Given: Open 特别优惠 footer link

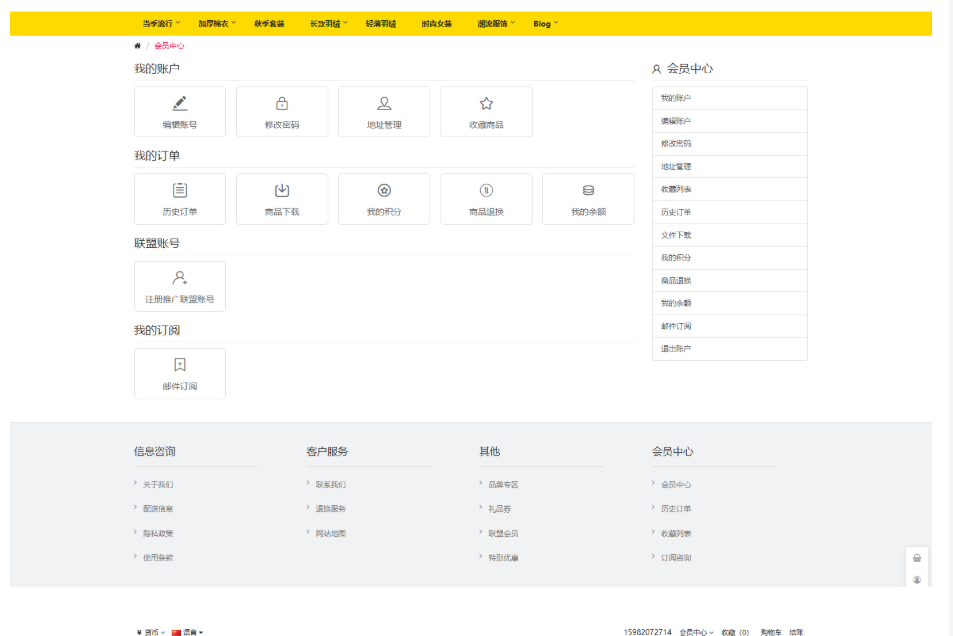Looking at the screenshot, I should point(503,558).
